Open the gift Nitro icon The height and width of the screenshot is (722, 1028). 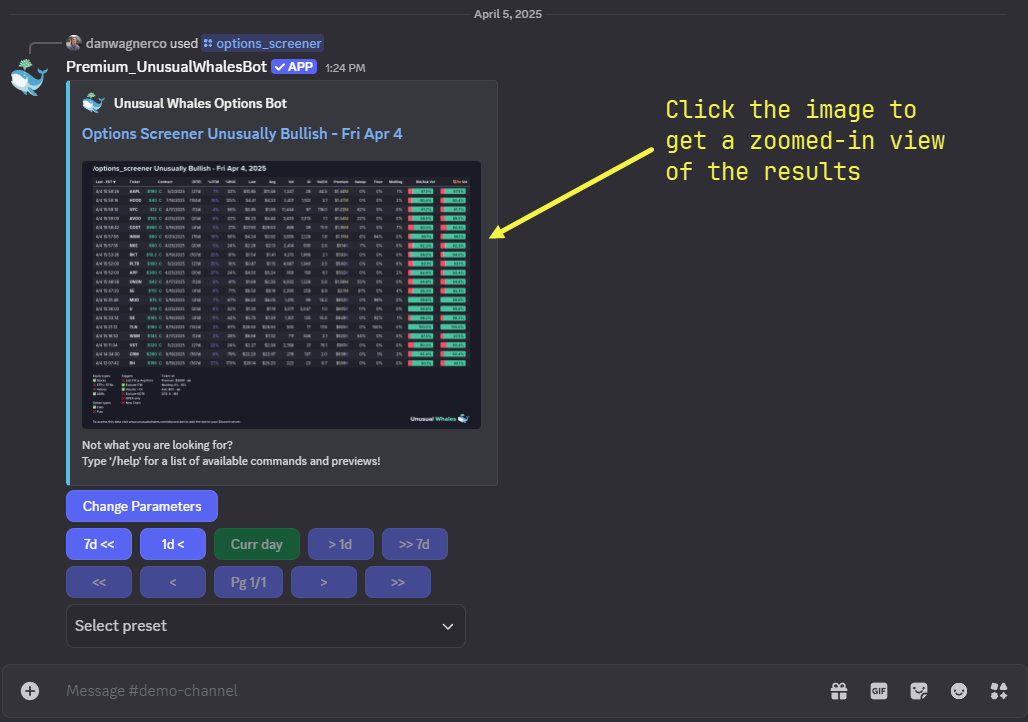[x=839, y=691]
